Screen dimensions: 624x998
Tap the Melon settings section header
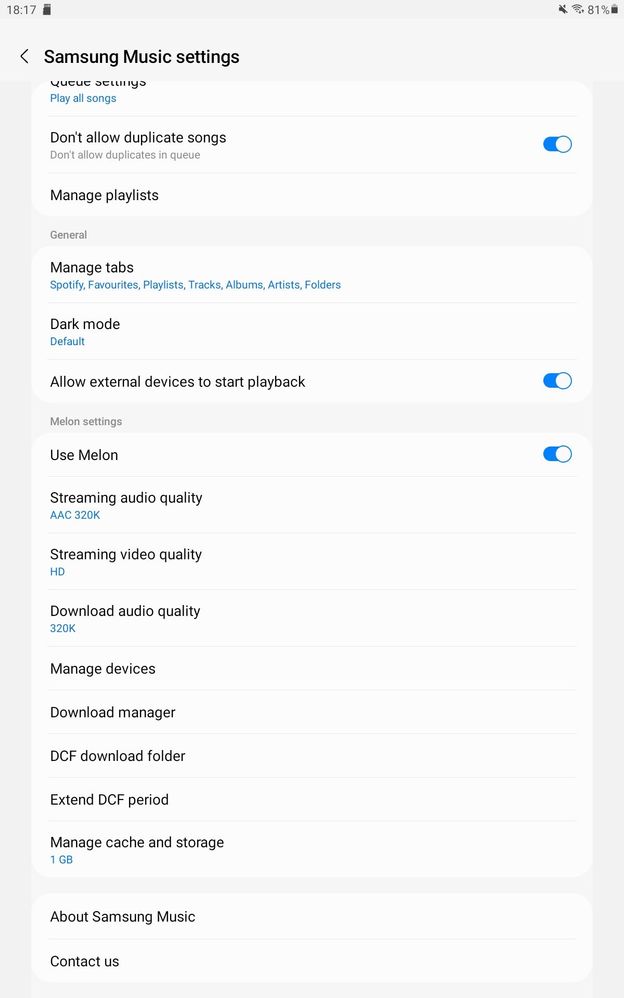(86, 421)
